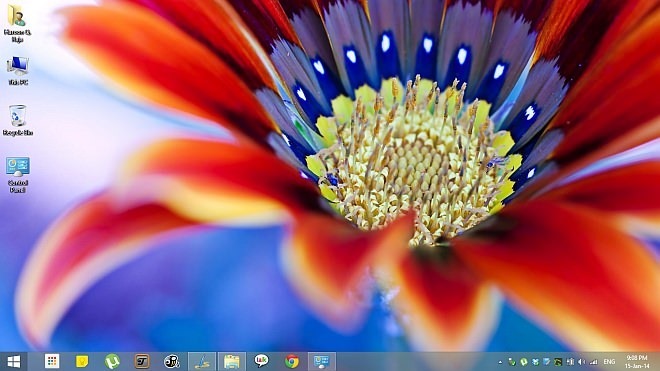Click the blue flag action center tray icon

click(x=546, y=362)
